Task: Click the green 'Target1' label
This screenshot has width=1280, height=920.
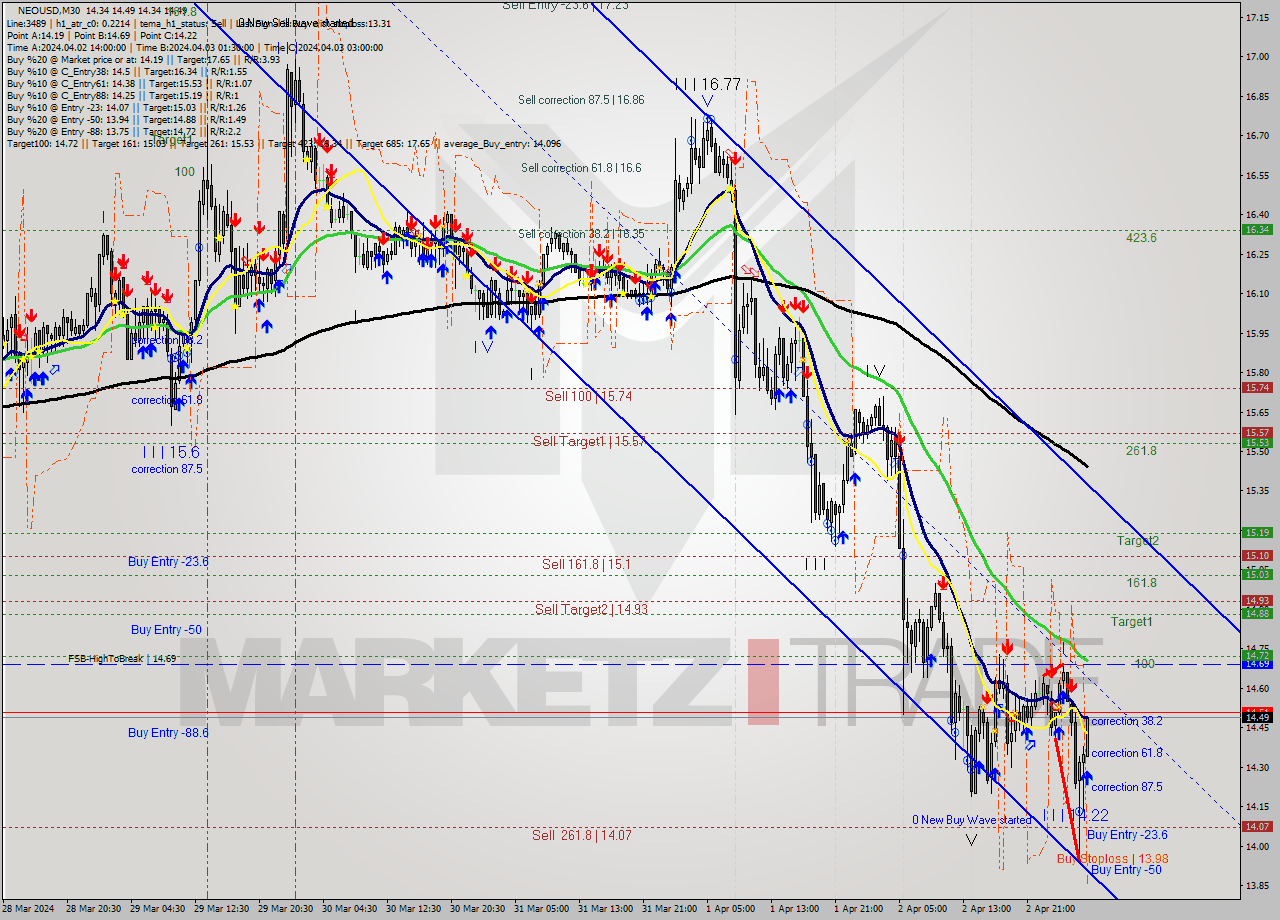Action: tap(1132, 622)
